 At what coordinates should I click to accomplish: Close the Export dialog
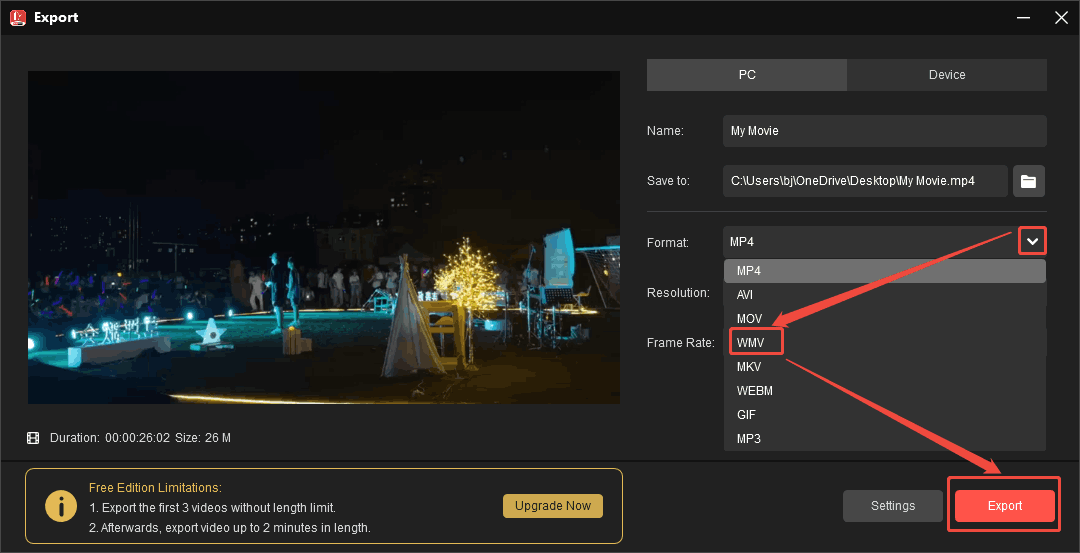click(x=1060, y=17)
